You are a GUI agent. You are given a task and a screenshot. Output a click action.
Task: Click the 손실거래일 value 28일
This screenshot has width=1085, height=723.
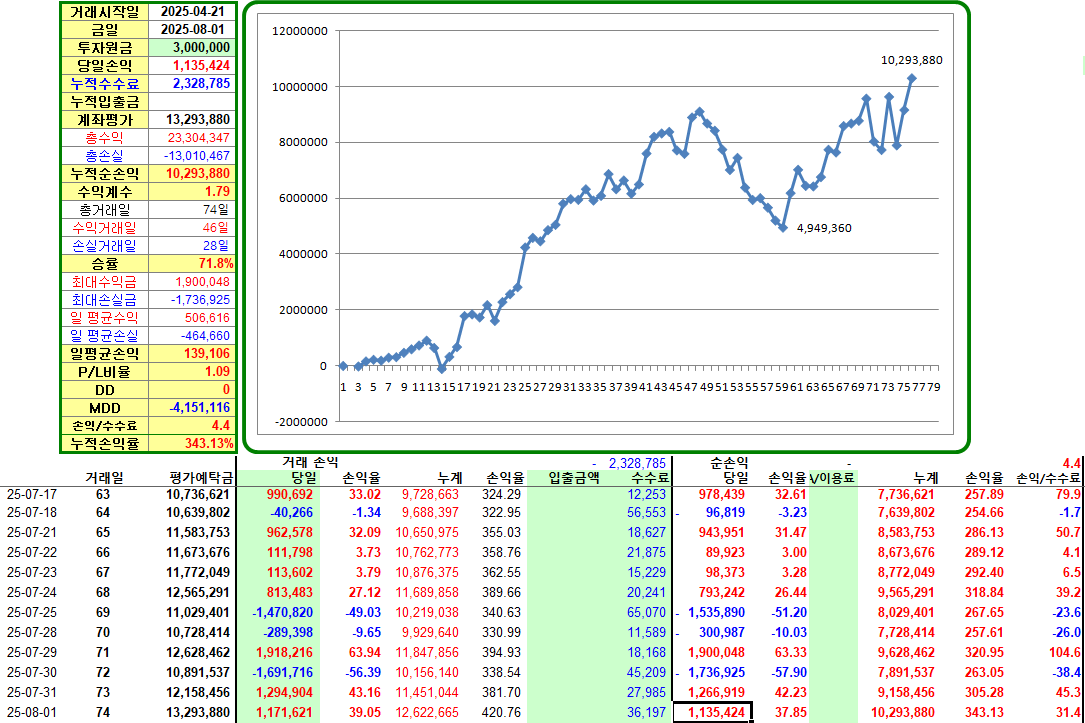point(192,246)
